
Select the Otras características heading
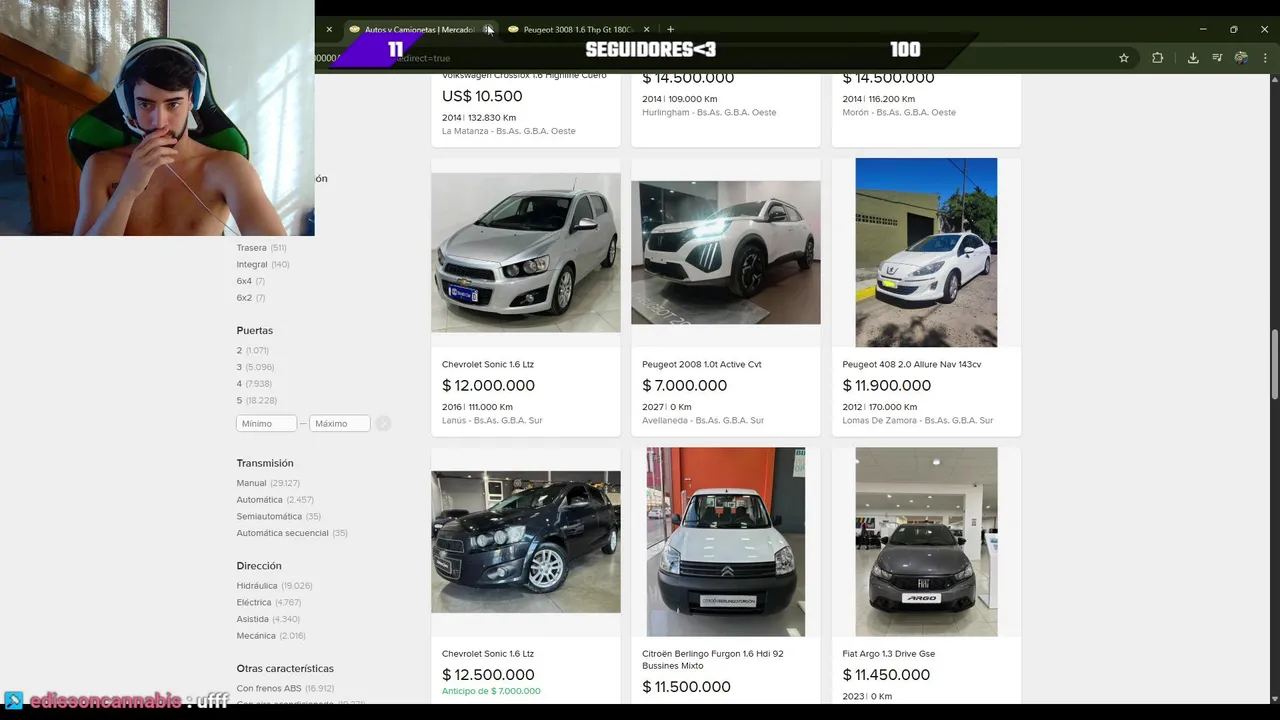click(285, 668)
